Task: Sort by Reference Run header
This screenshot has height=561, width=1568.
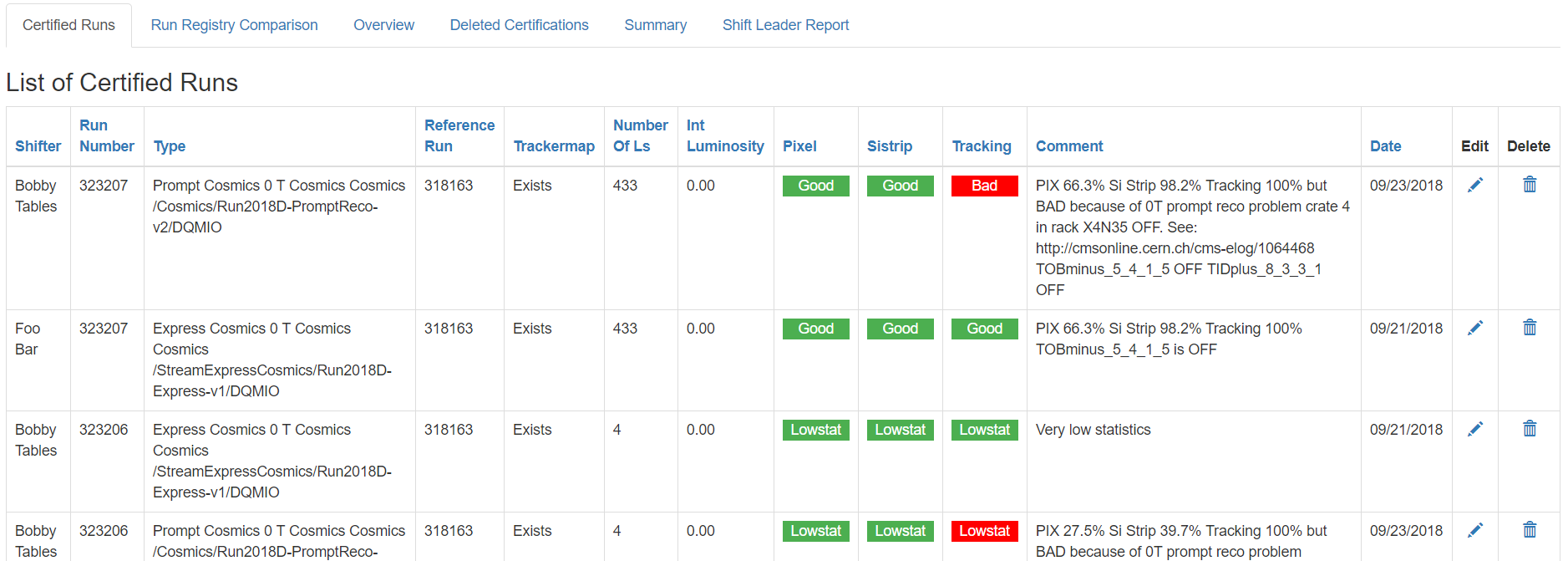Action: click(x=459, y=135)
